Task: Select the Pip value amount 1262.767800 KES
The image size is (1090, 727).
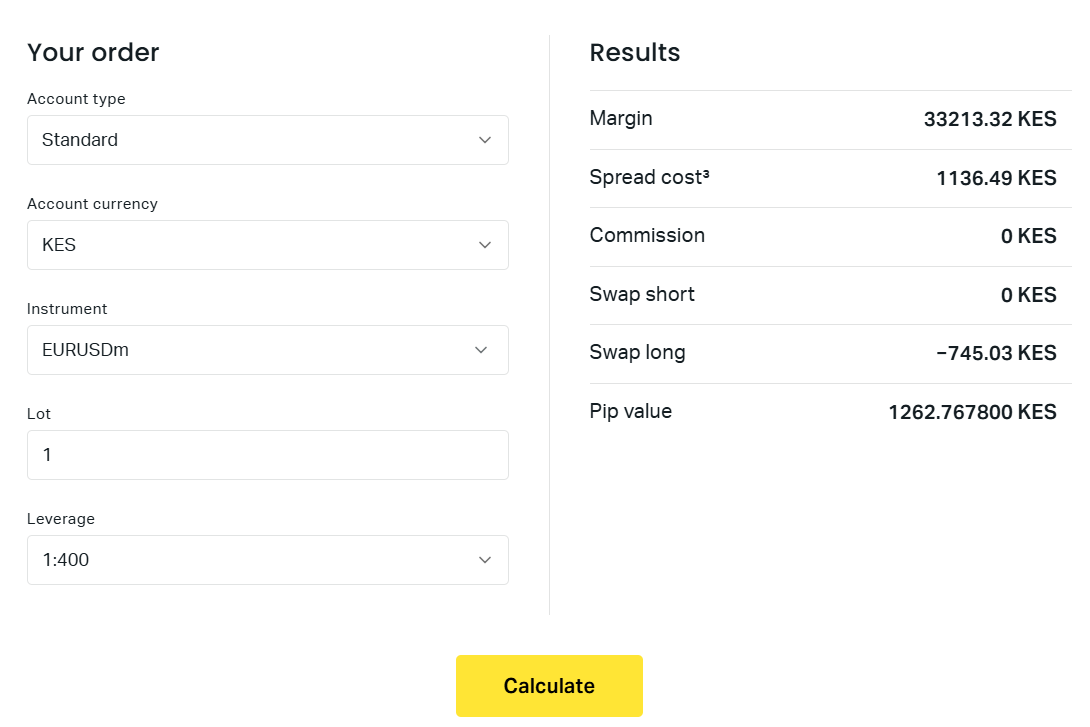Action: [x=972, y=412]
